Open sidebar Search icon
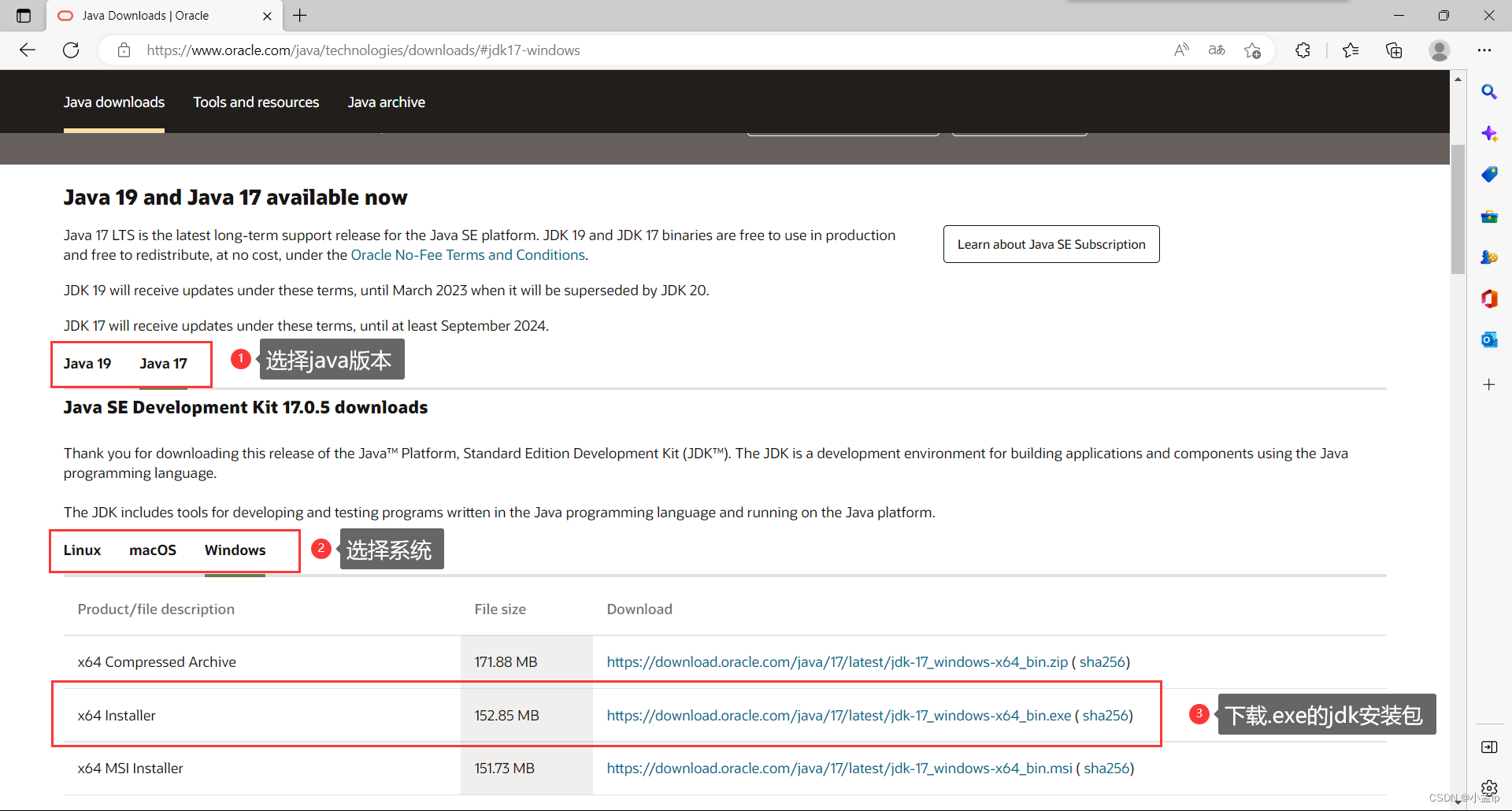The width and height of the screenshot is (1512, 811). (1489, 92)
